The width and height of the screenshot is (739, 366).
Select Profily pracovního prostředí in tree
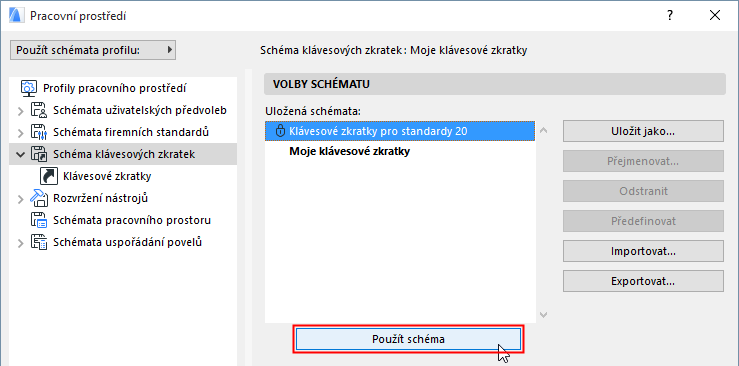coord(115,88)
